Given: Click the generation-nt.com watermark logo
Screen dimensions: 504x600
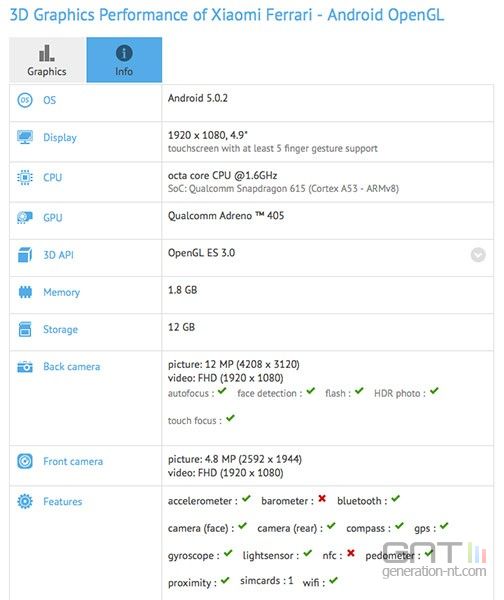Looking at the screenshot, I should click(434, 560).
